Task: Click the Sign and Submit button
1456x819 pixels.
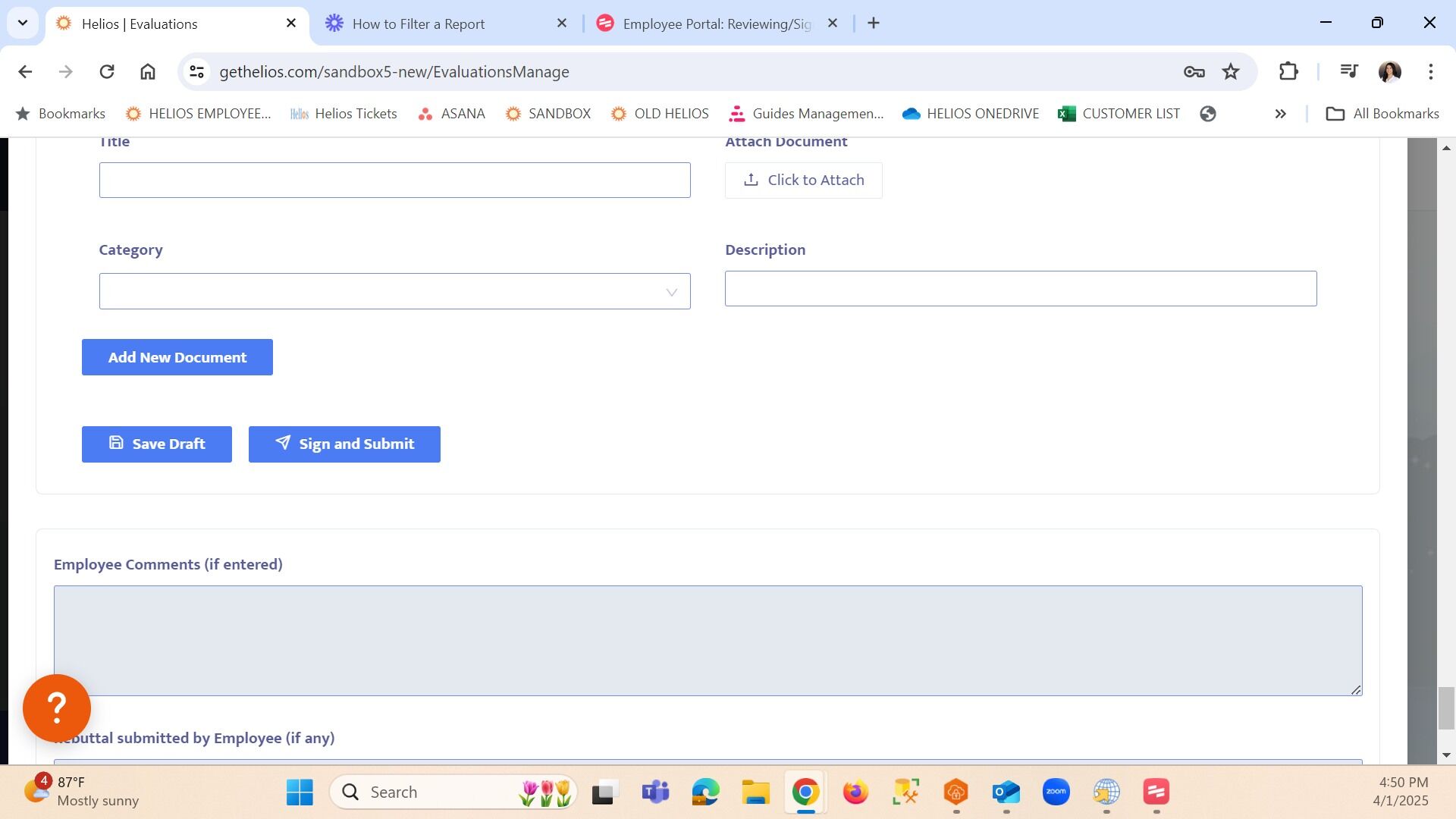Action: click(344, 444)
